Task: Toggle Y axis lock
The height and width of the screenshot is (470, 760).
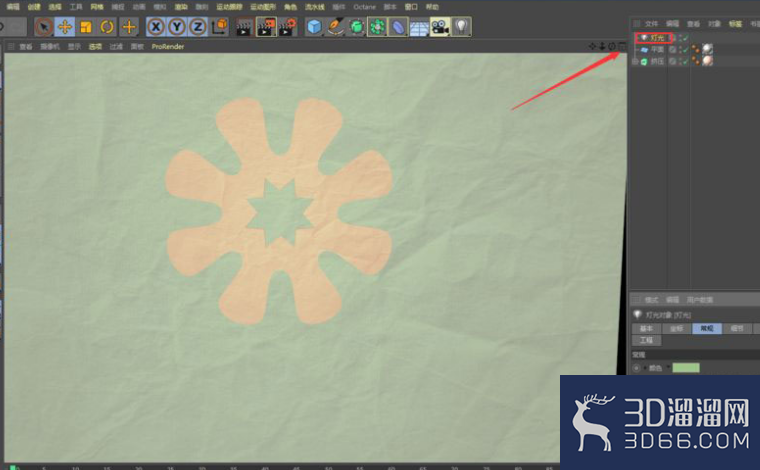Action: click(177, 27)
